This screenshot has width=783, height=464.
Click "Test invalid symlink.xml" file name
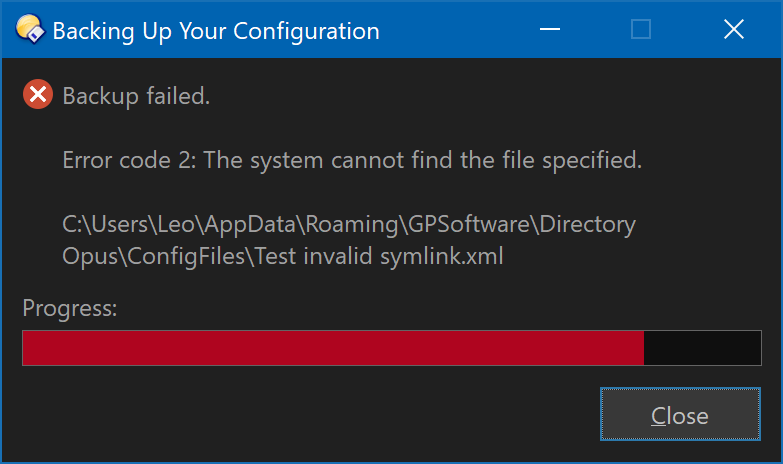pyautogui.click(x=379, y=256)
